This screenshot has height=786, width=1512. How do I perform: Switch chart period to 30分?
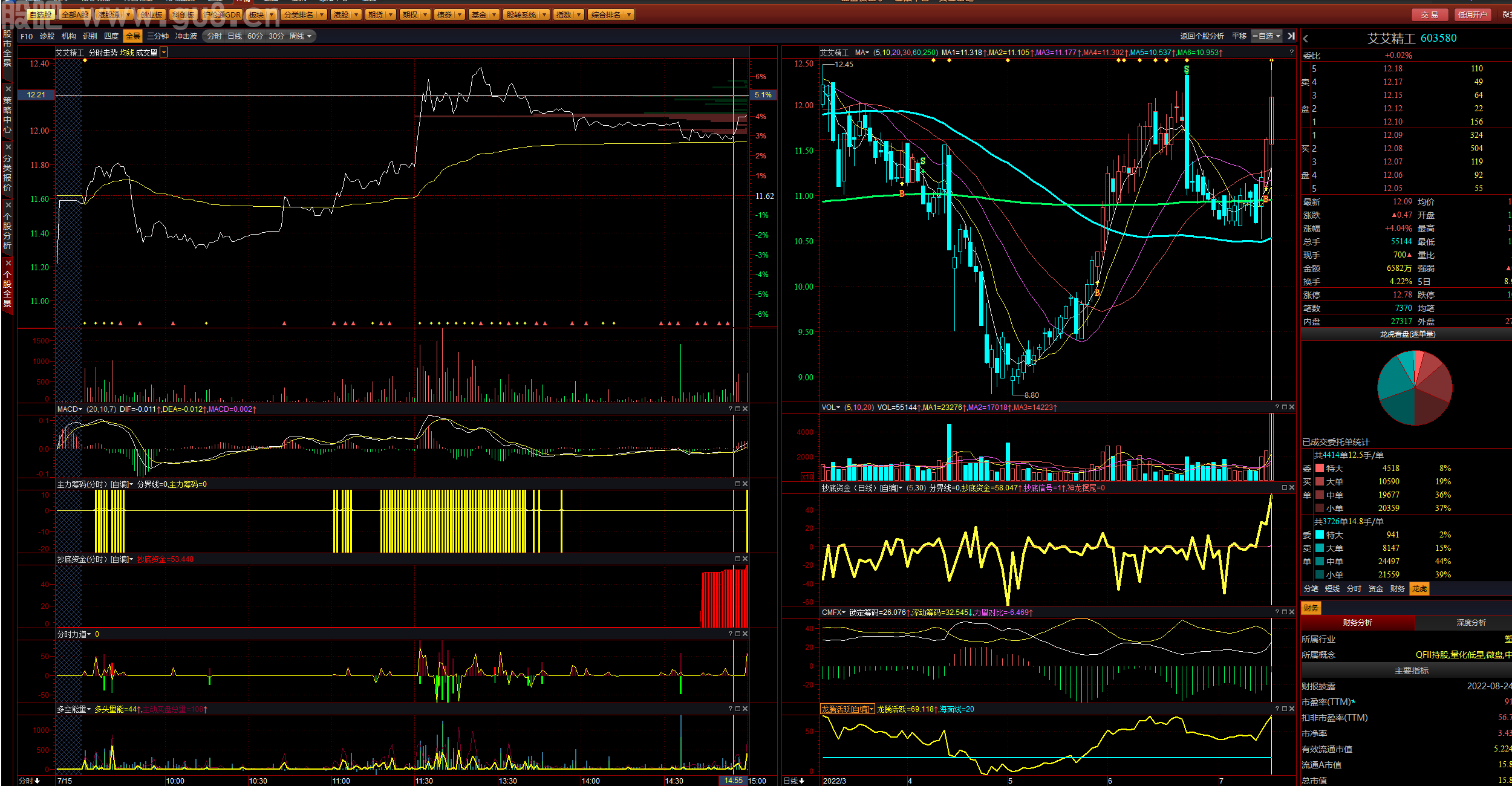276,36
